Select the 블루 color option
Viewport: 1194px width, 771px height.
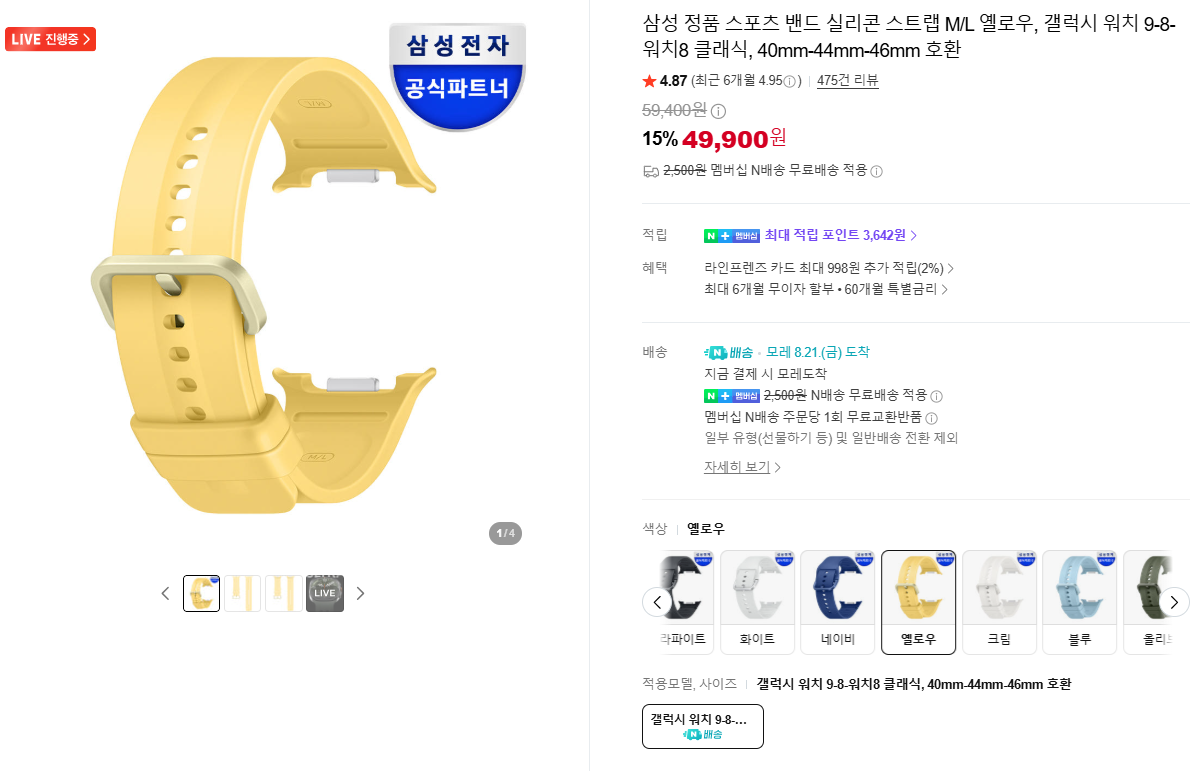pos(1079,602)
